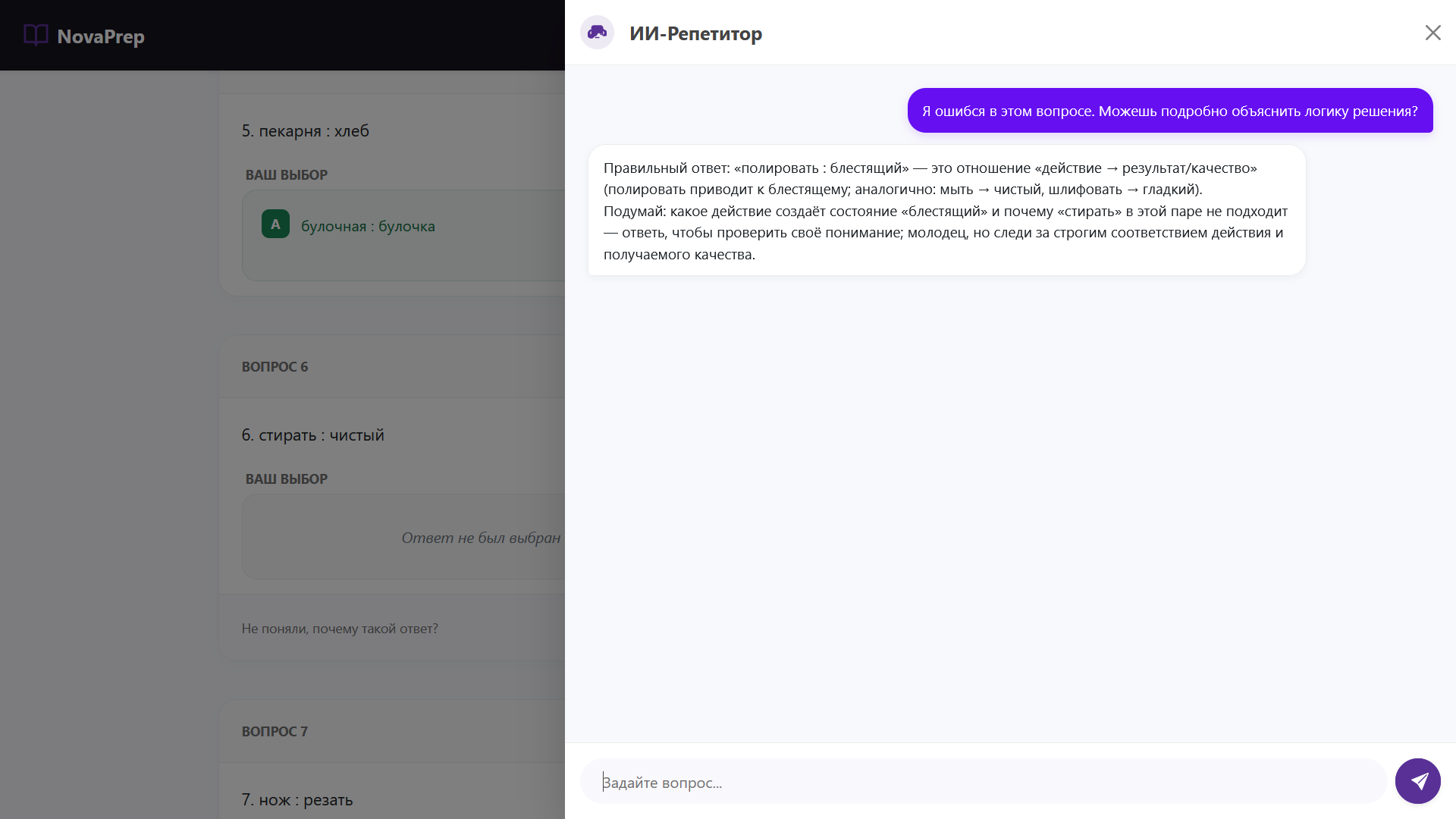Viewport: 1456px width, 819px height.
Task: Click the AI tutor robot avatar
Action: click(x=598, y=33)
